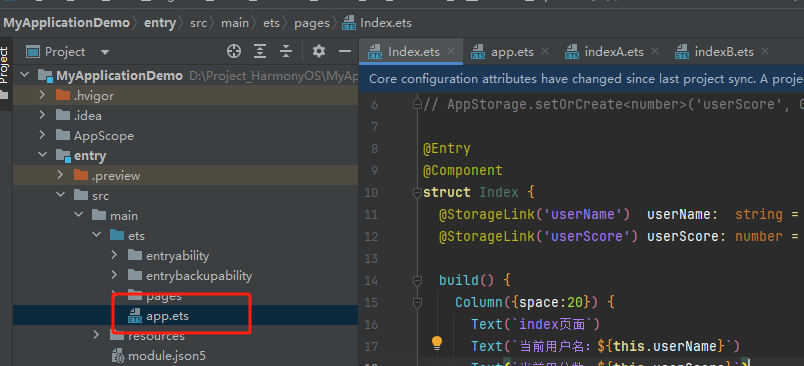The height and width of the screenshot is (366, 804).
Task: Fold the comment block at line 6
Action: click(x=417, y=105)
